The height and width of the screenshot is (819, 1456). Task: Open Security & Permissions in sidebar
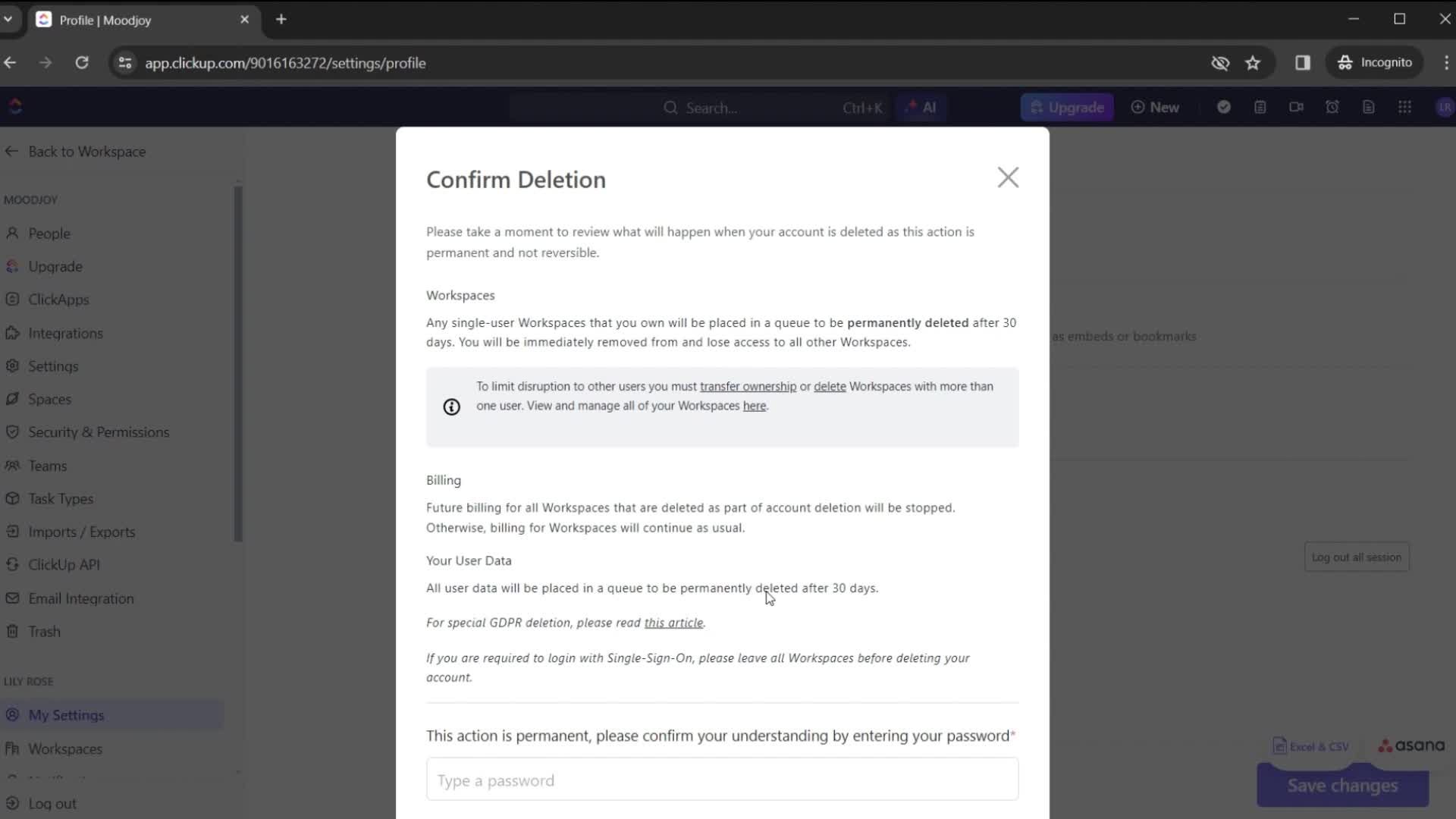pyautogui.click(x=99, y=432)
